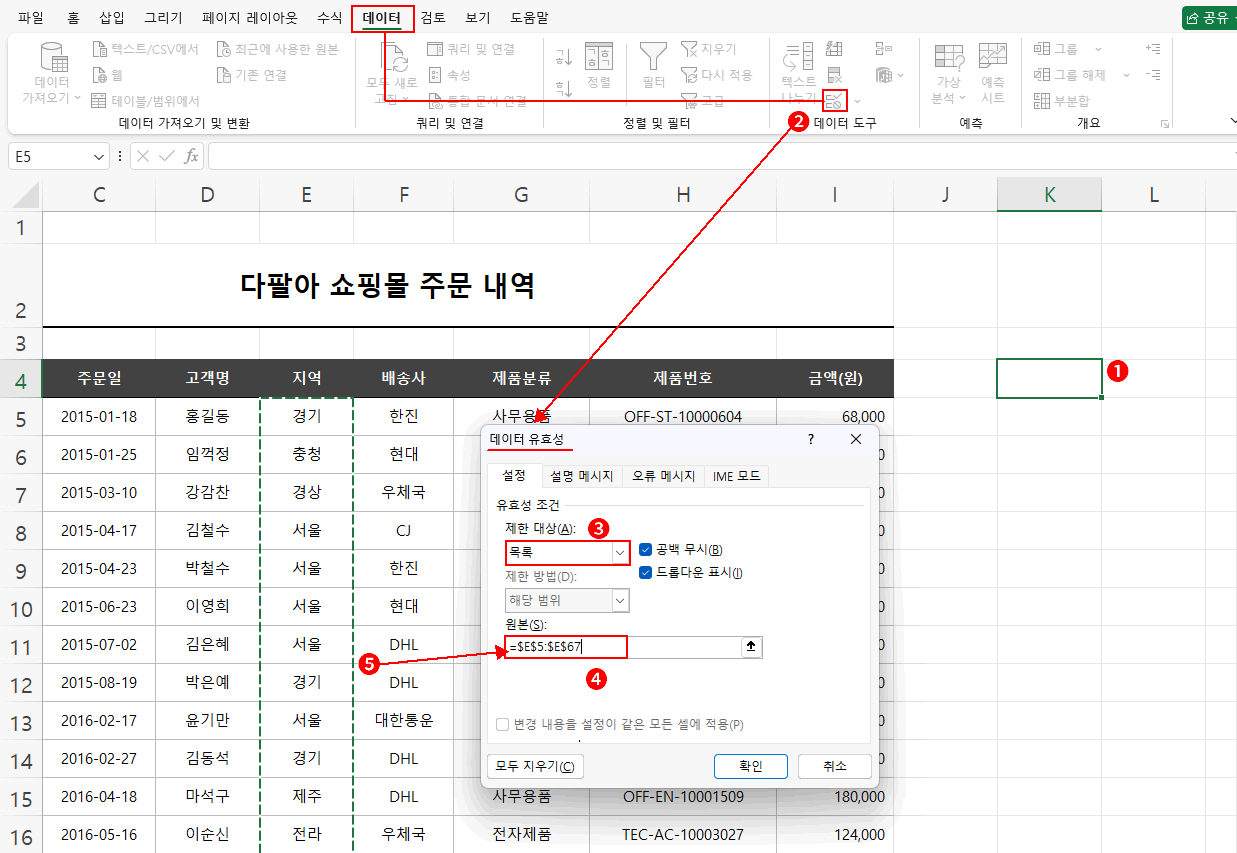Image resolution: width=1237 pixels, height=853 pixels.
Task: Click the Flash Fill icon in Data Tools
Action: pyautogui.click(x=835, y=49)
